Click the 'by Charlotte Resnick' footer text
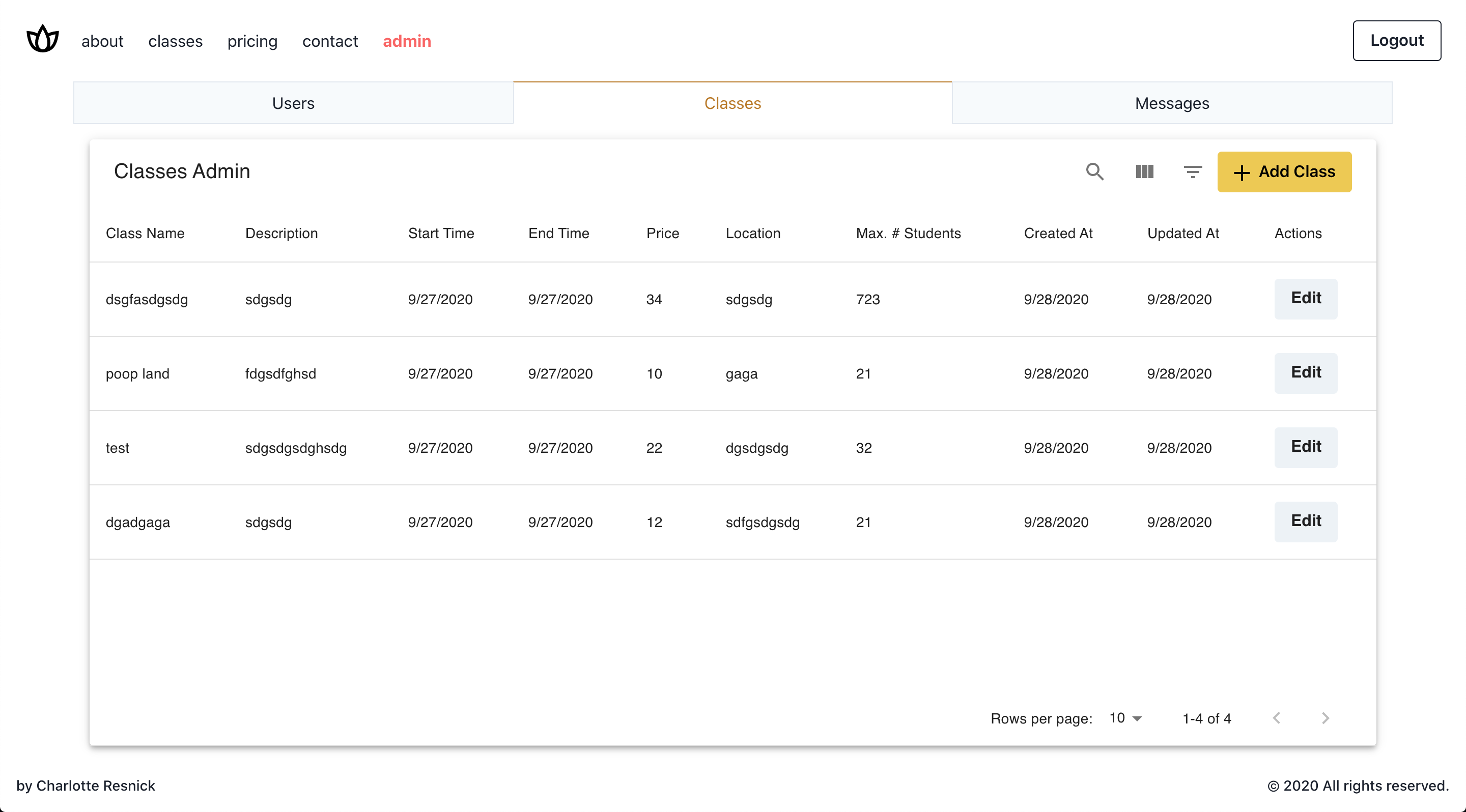Viewport: 1466px width, 812px height. (86, 785)
